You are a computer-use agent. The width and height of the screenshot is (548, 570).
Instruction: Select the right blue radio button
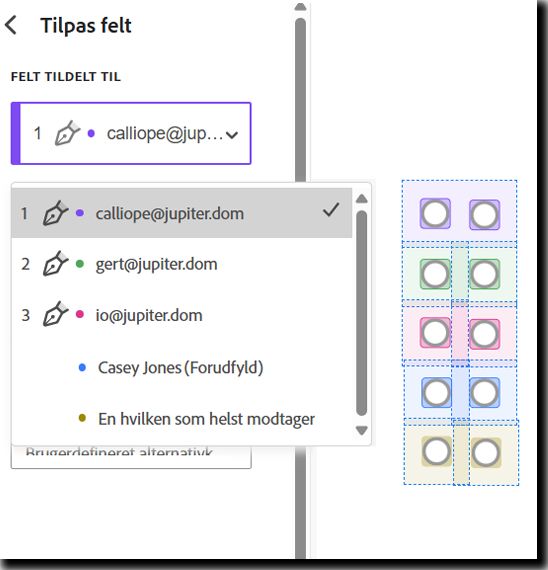click(484, 393)
